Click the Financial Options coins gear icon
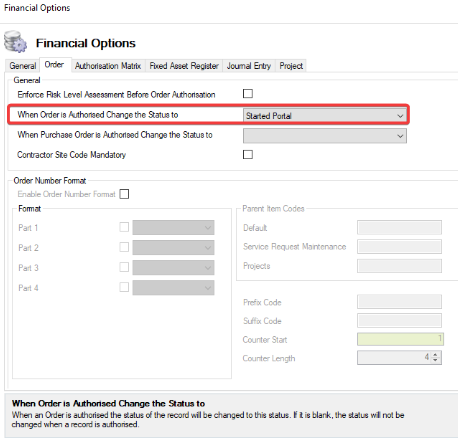 tap(15, 42)
